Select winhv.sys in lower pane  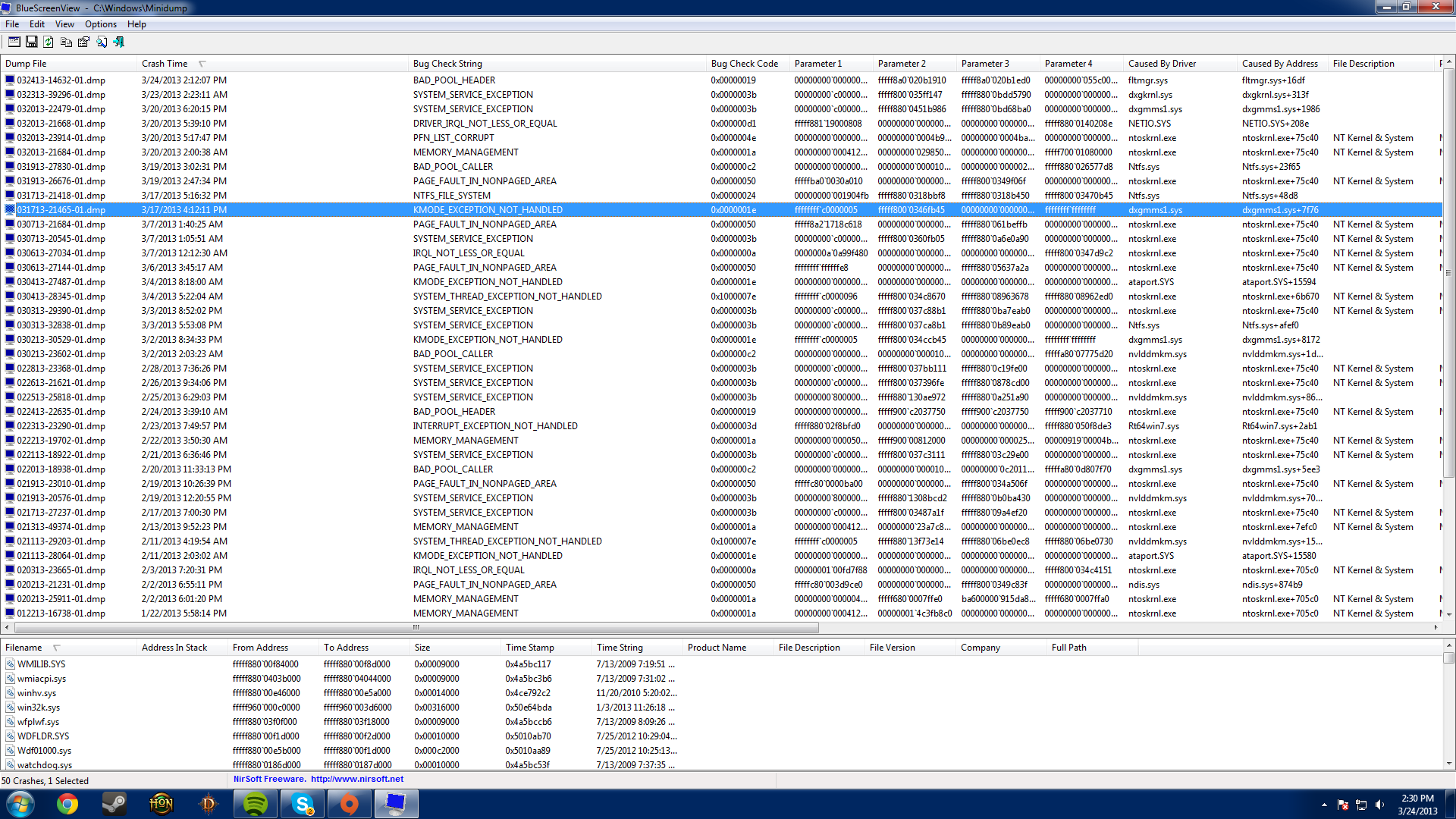pyautogui.click(x=36, y=693)
